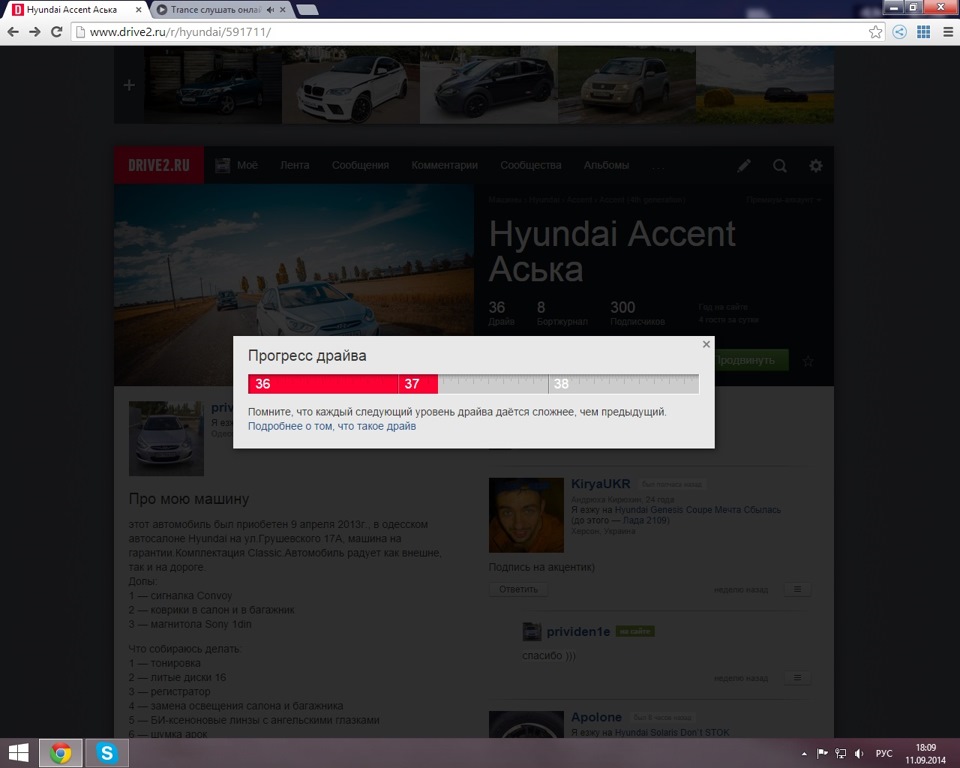Go back in browser history
Screen dimensions: 960x768
(13, 32)
